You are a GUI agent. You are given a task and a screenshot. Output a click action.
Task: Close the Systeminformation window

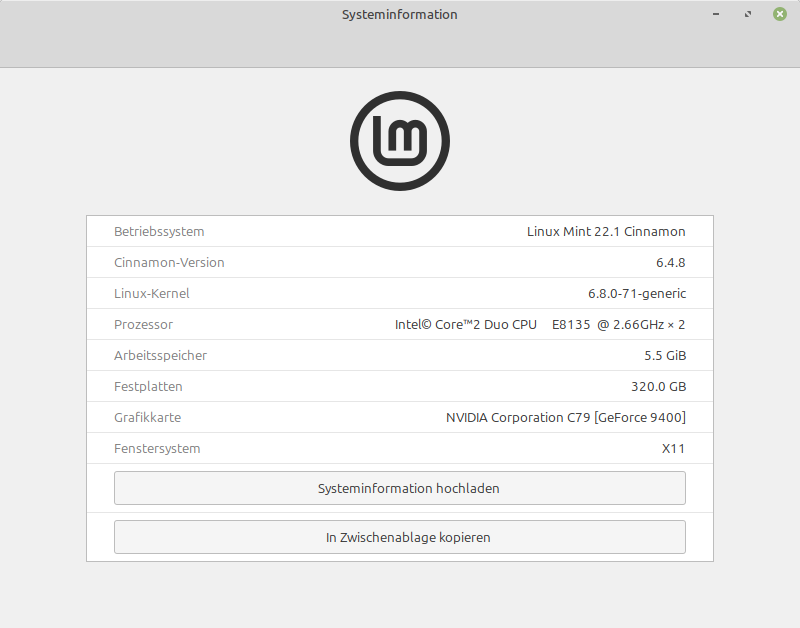pyautogui.click(x=779, y=15)
